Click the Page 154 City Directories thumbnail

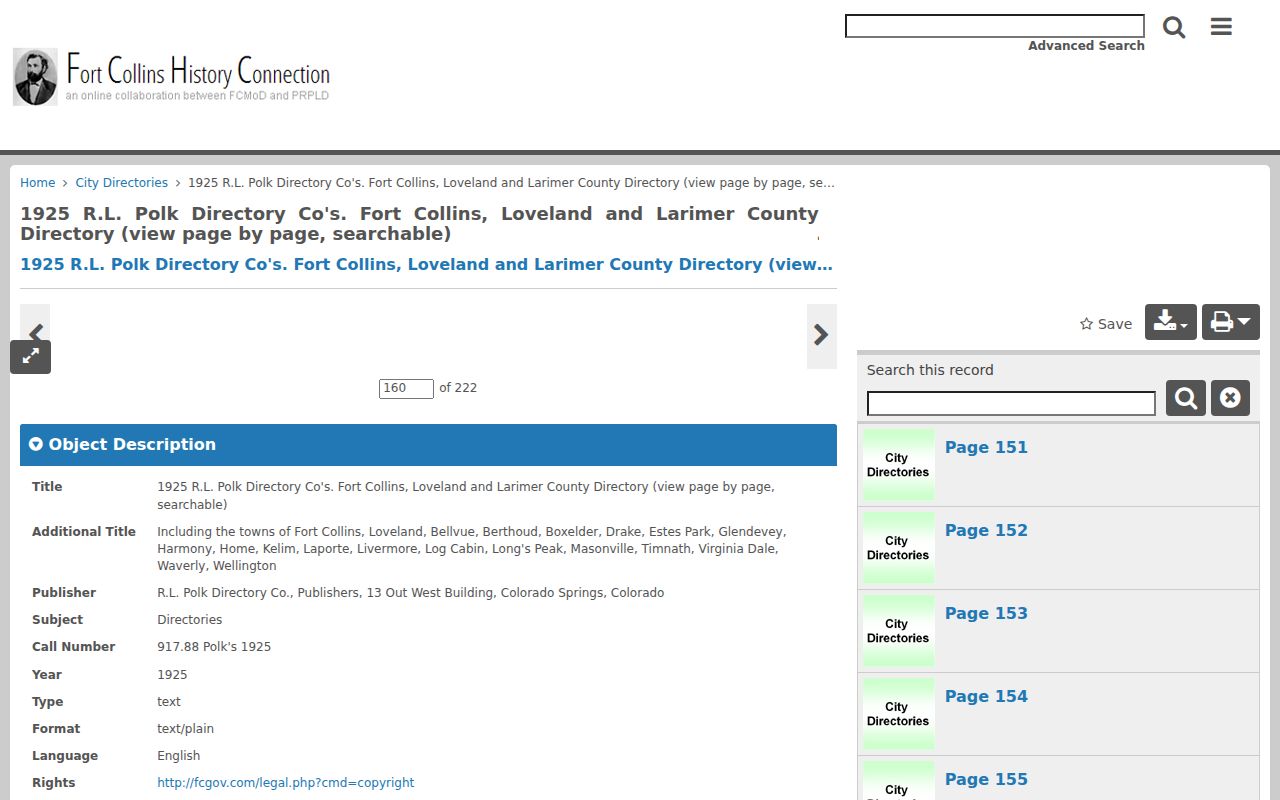898,714
